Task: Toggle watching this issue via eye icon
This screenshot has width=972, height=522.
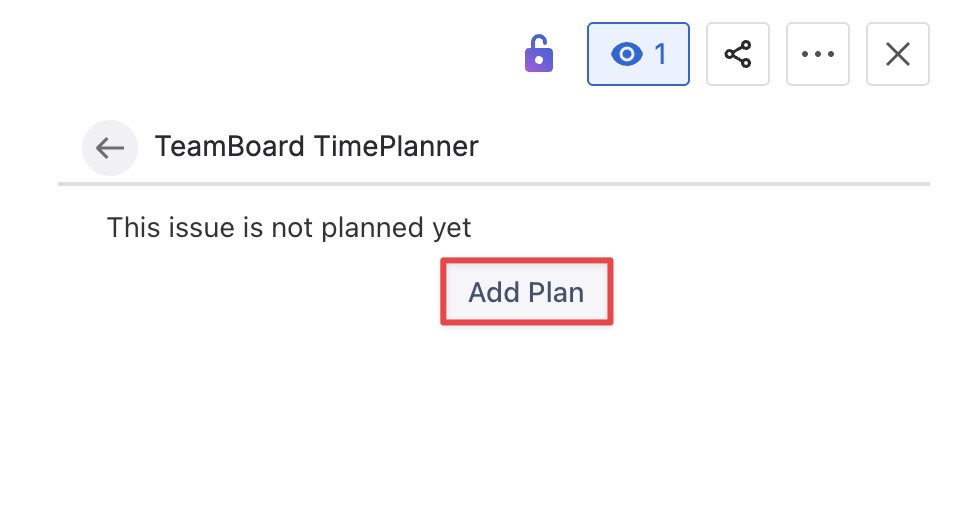Action: tap(627, 54)
